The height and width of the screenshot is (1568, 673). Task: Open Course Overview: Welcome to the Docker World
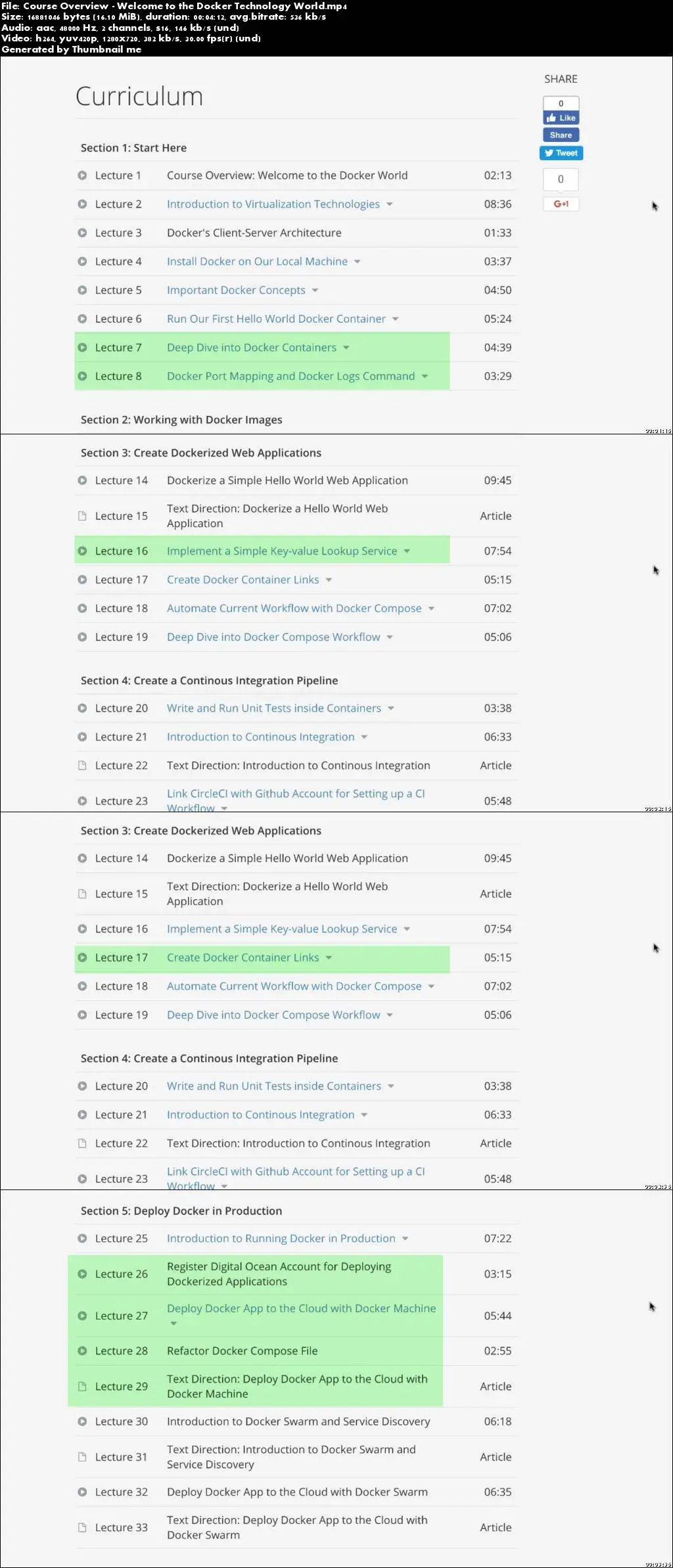(x=287, y=175)
